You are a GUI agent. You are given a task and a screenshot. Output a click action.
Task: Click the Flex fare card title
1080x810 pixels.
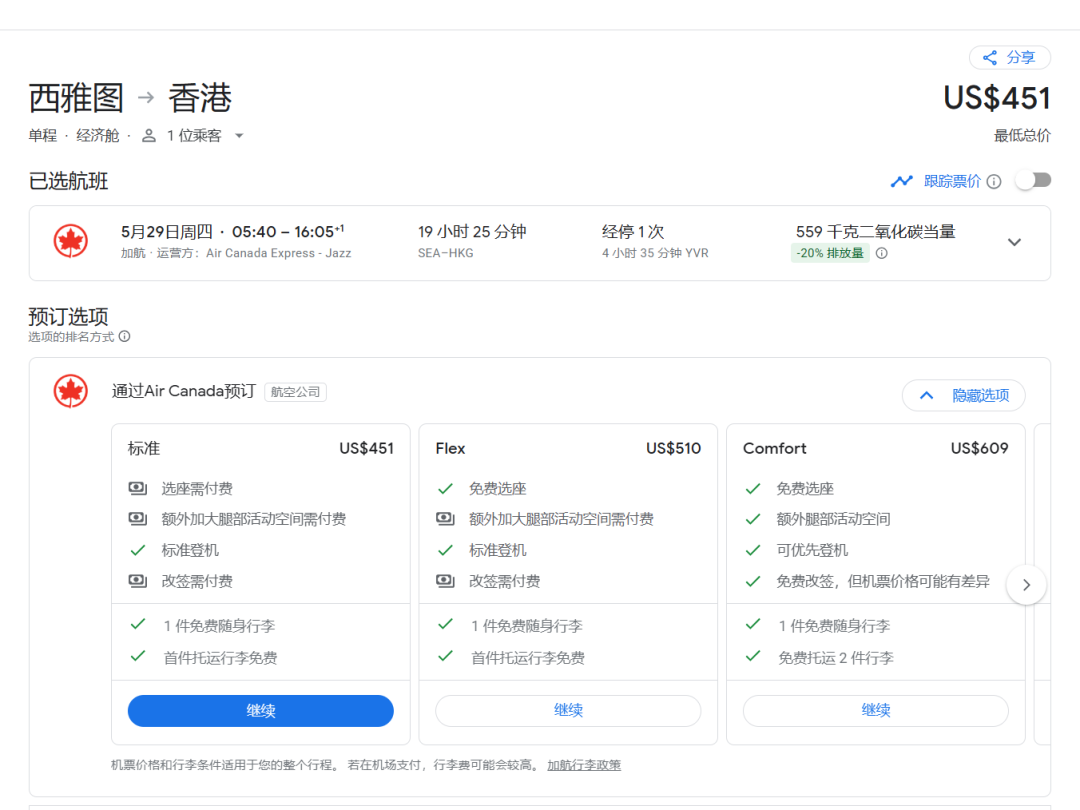coord(450,448)
